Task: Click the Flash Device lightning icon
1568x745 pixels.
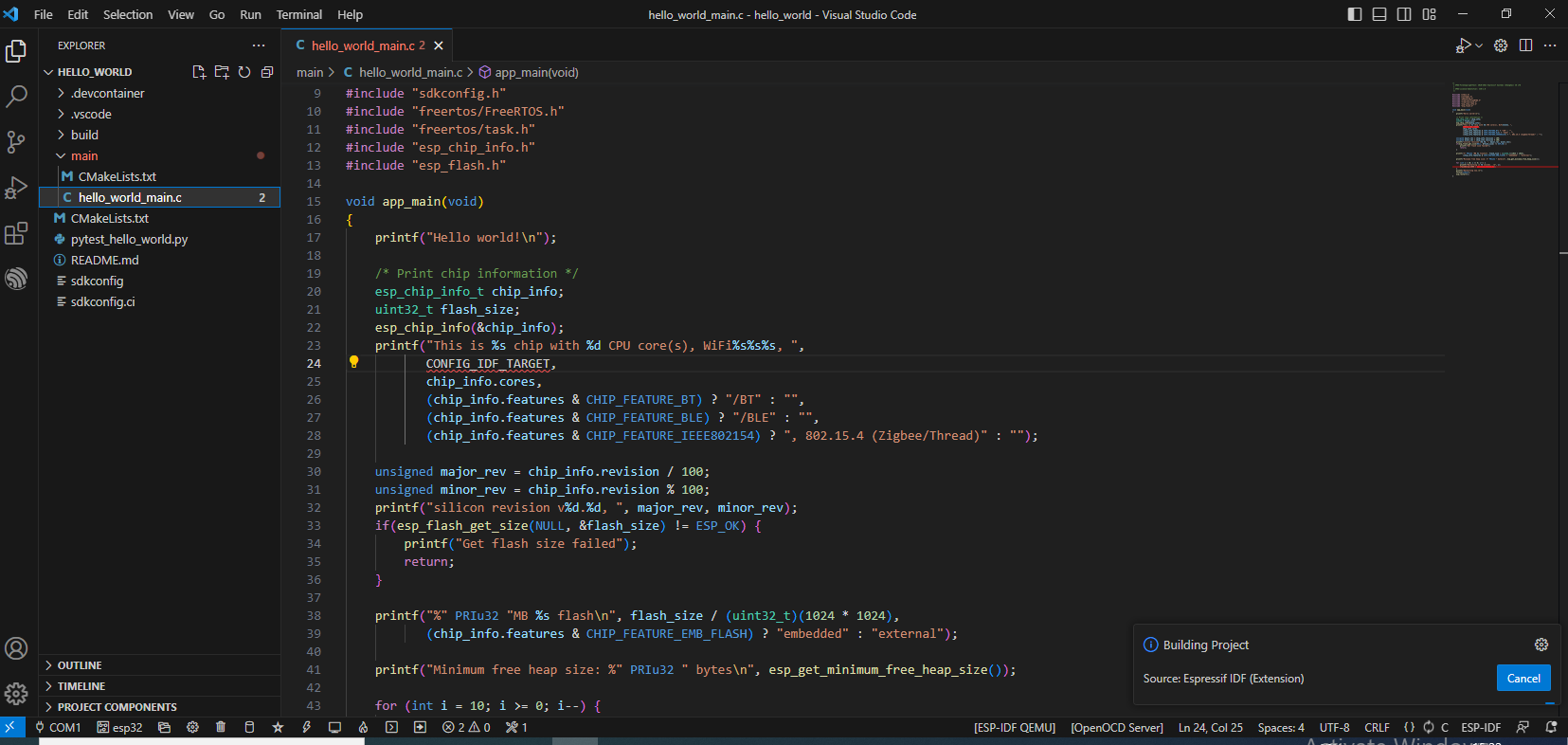Action: (306, 727)
